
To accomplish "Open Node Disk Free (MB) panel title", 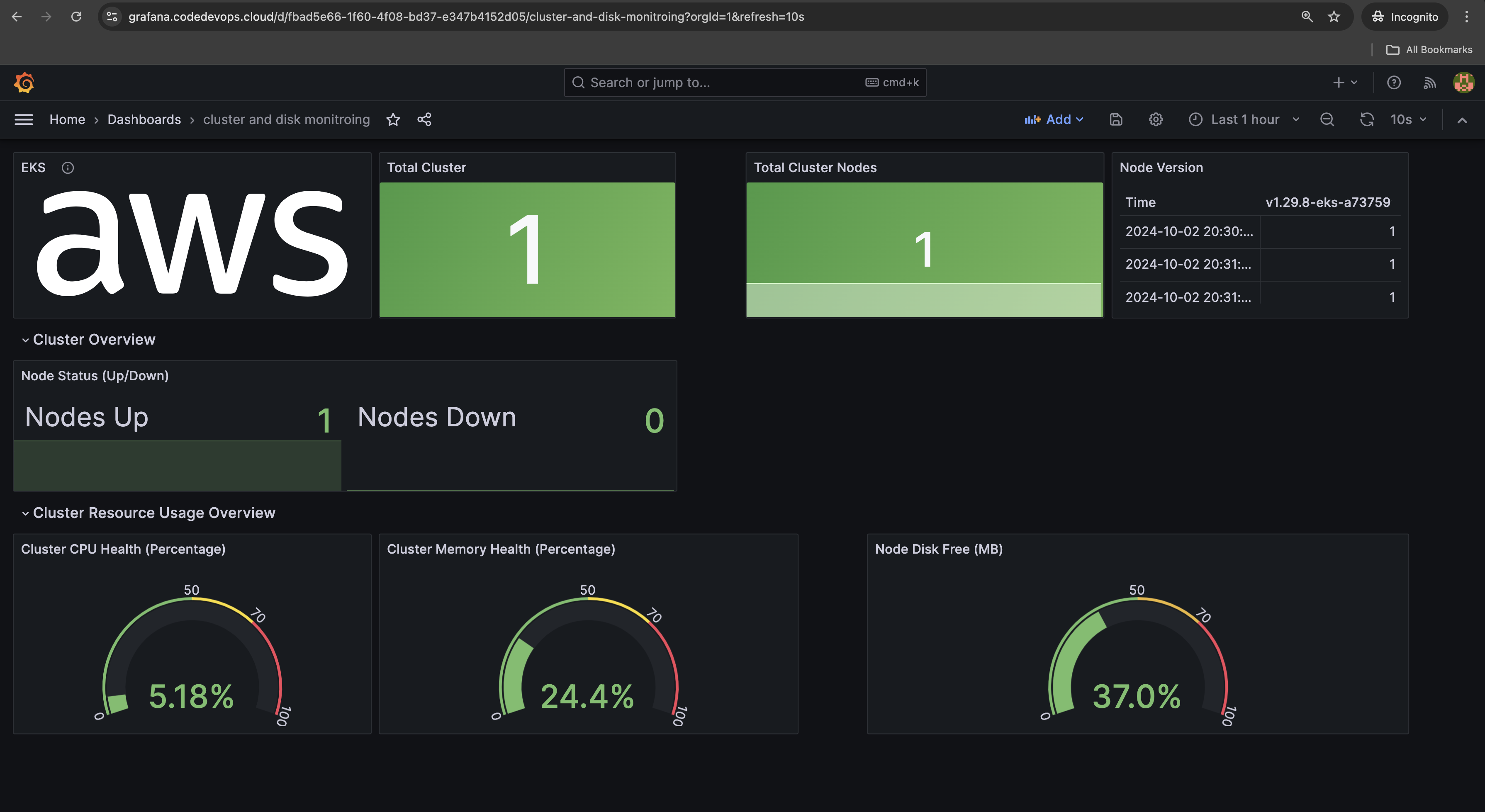I will pos(939,549).
